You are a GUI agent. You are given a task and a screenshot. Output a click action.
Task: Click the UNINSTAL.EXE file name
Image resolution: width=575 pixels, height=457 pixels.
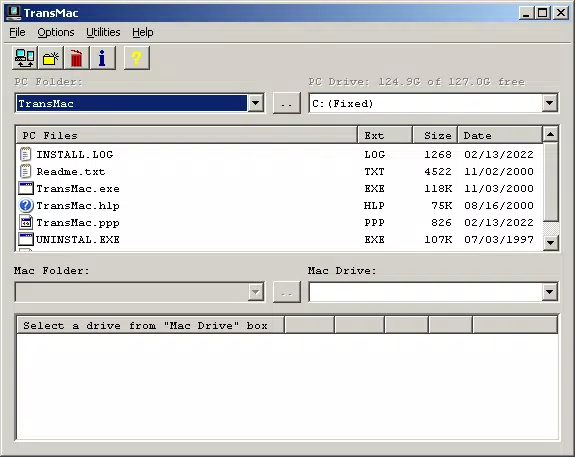[78, 240]
